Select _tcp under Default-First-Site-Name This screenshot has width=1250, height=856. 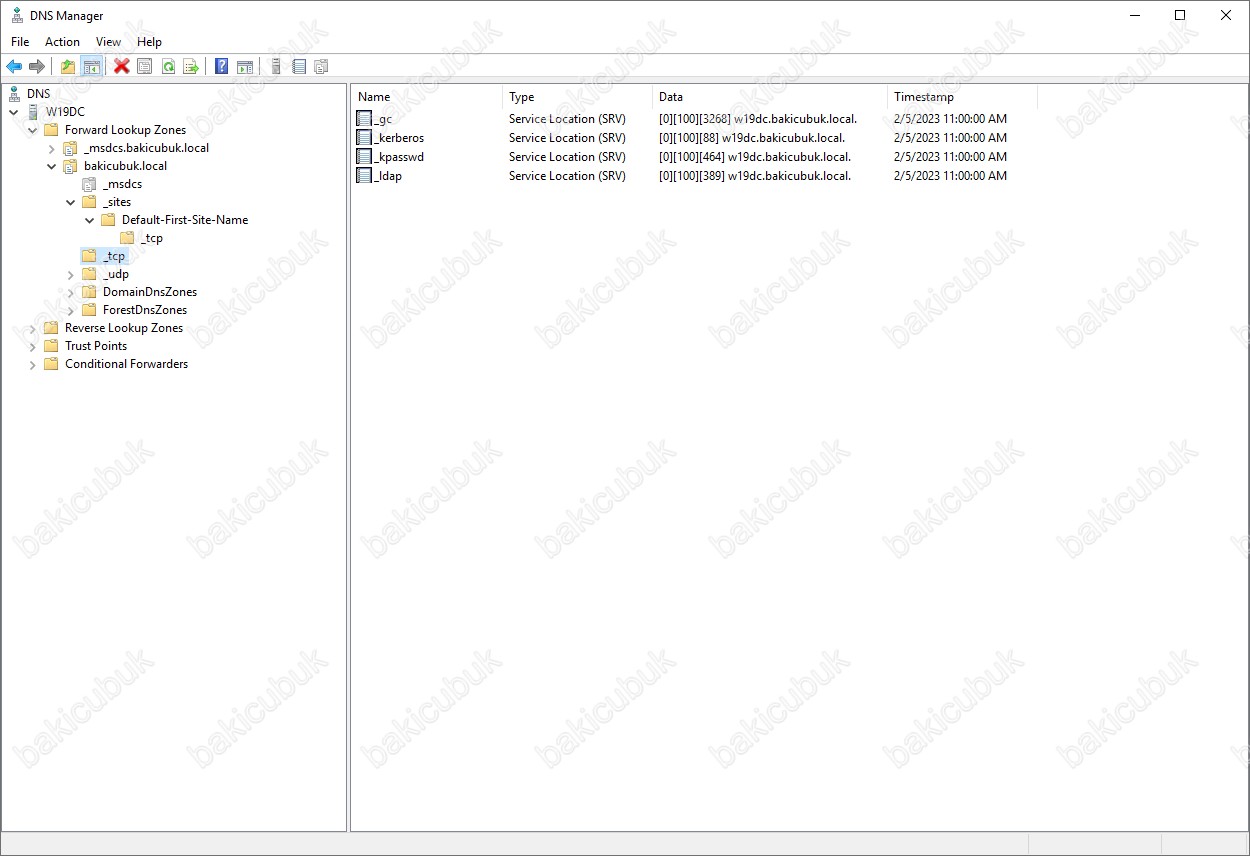[x=151, y=238]
